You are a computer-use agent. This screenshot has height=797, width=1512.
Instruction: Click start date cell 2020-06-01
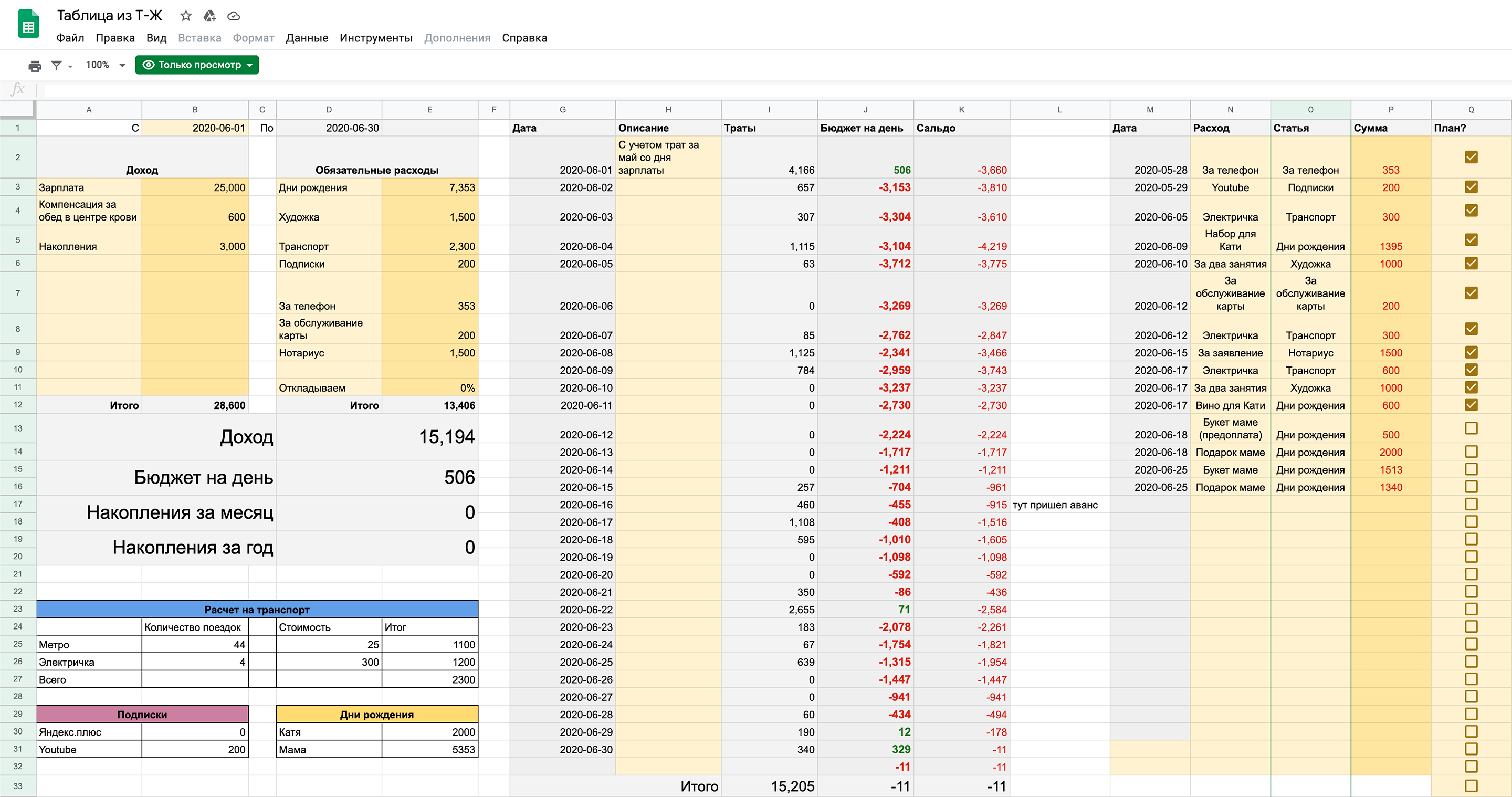195,128
